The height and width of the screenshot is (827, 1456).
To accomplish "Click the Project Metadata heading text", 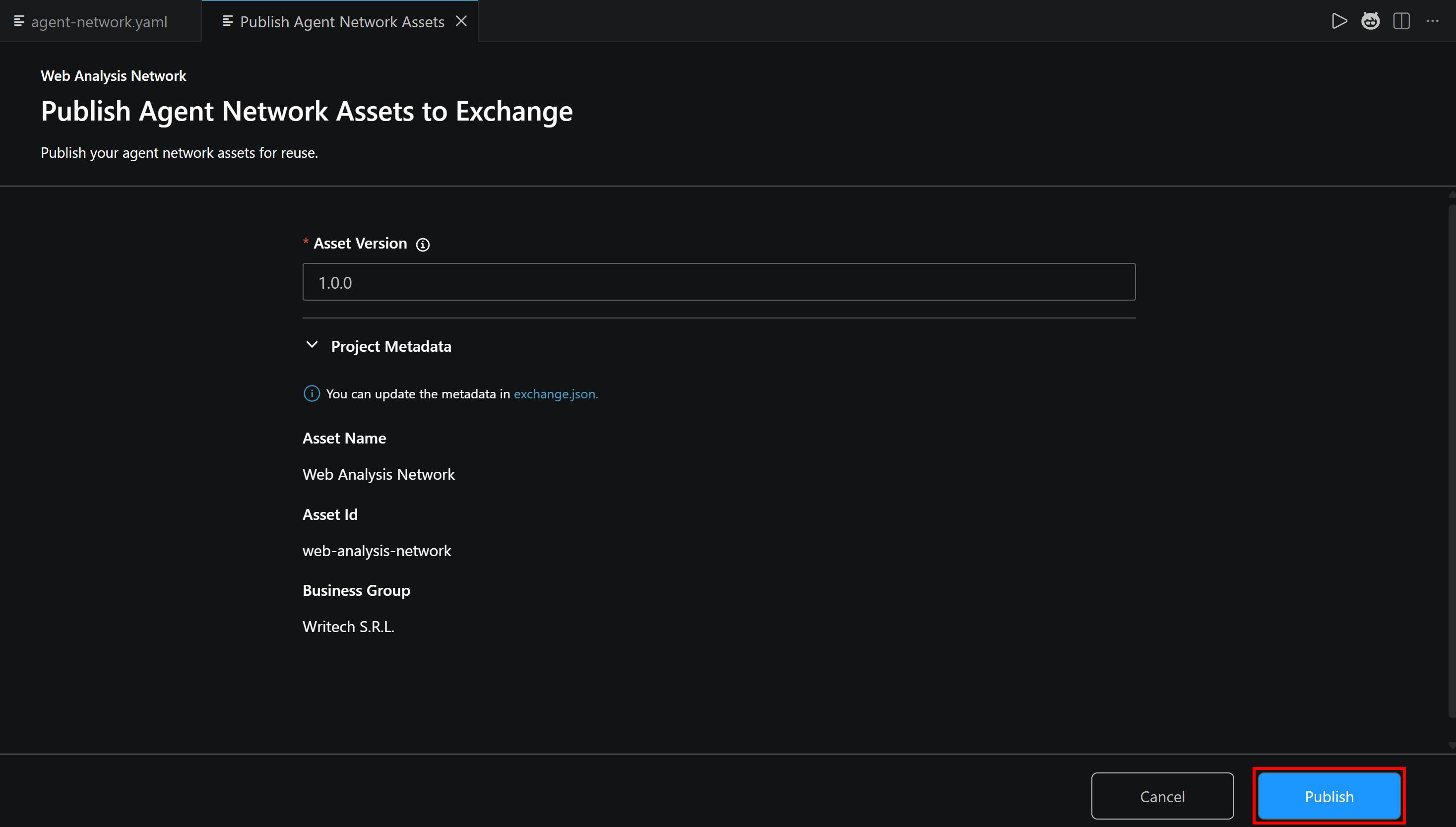I will tap(391, 346).
